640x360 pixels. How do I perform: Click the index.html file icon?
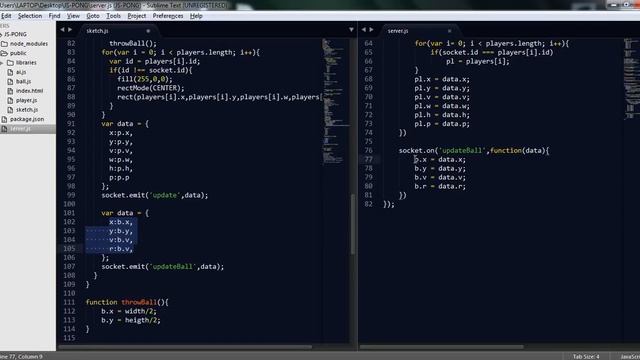tap(10, 91)
